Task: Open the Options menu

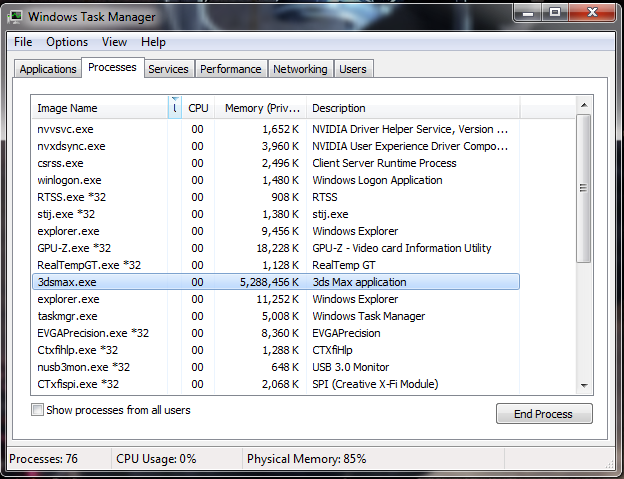Action: tap(67, 42)
